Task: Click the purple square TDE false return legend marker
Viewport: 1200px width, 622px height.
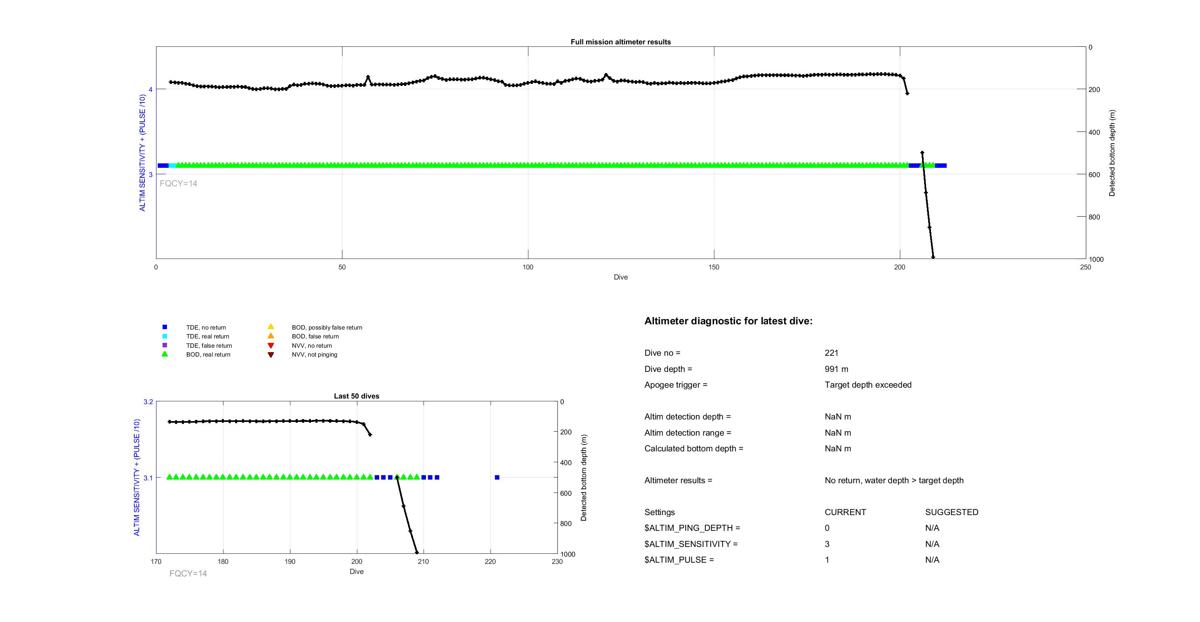Action: 164,345
